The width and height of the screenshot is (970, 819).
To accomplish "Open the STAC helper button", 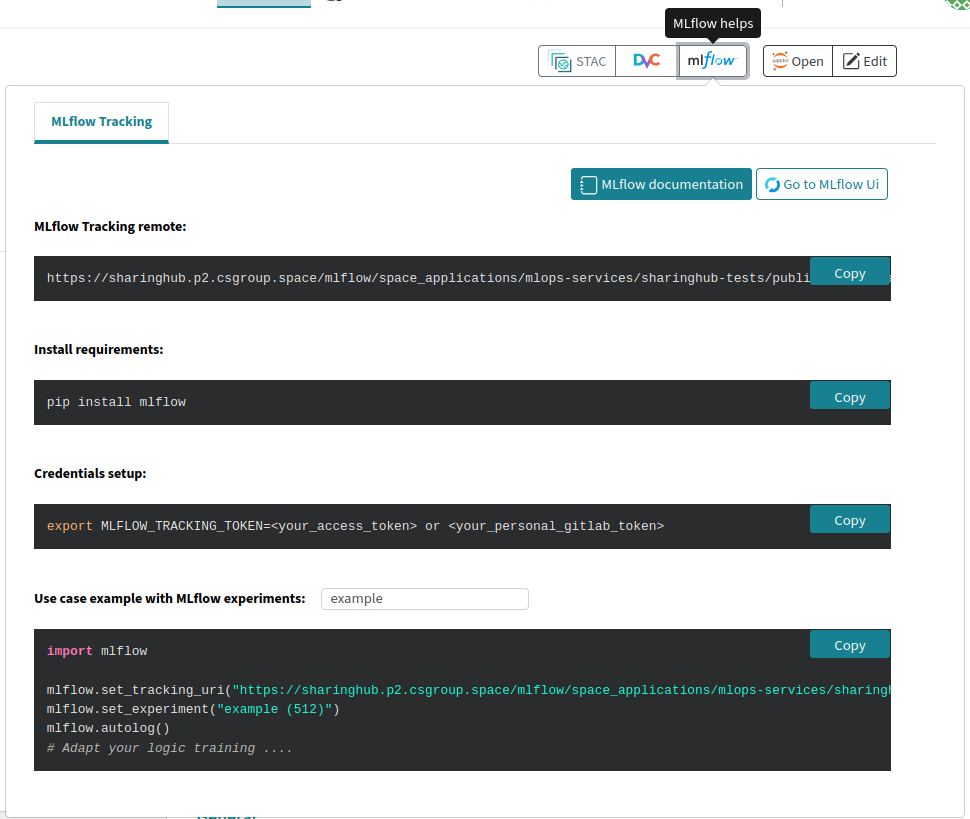I will tap(577, 61).
